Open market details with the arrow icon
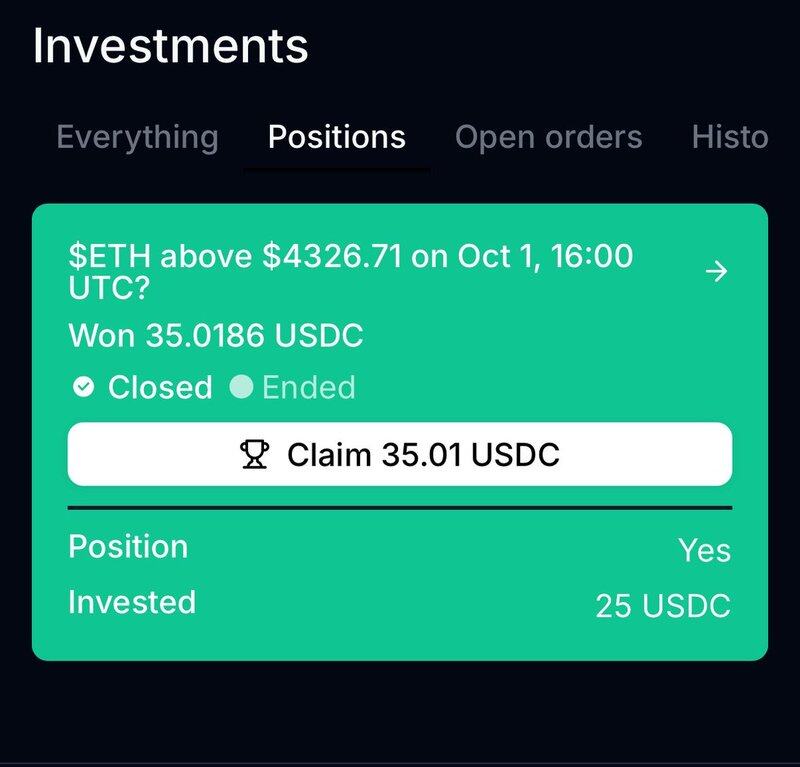Image resolution: width=800 pixels, height=767 pixels. pyautogui.click(x=716, y=272)
